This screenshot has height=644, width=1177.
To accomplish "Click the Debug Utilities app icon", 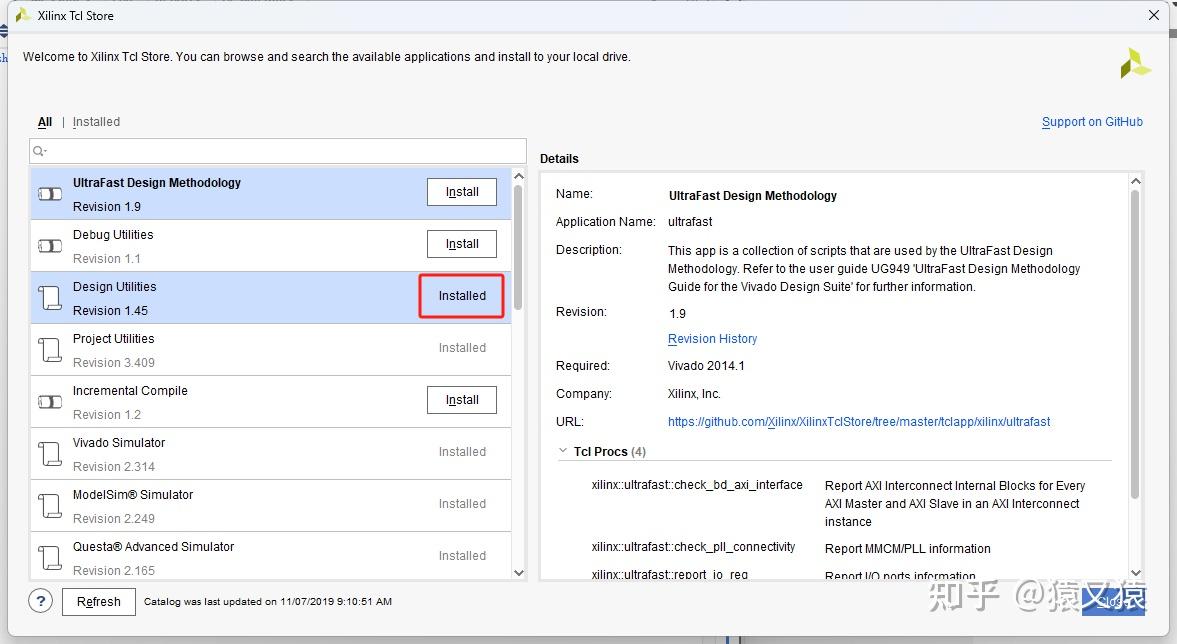I will [50, 246].
